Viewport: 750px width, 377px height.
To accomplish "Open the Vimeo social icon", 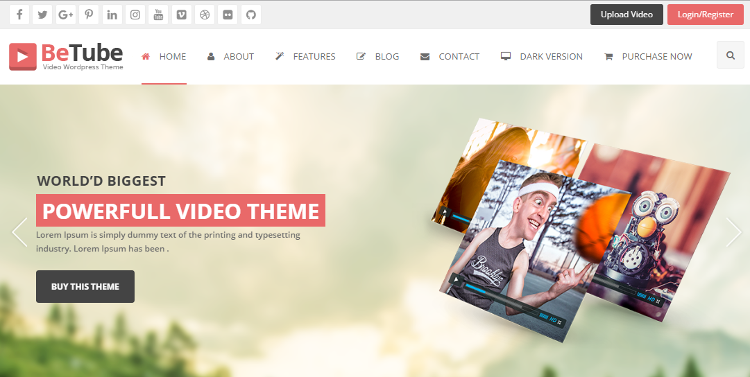I will tap(182, 15).
